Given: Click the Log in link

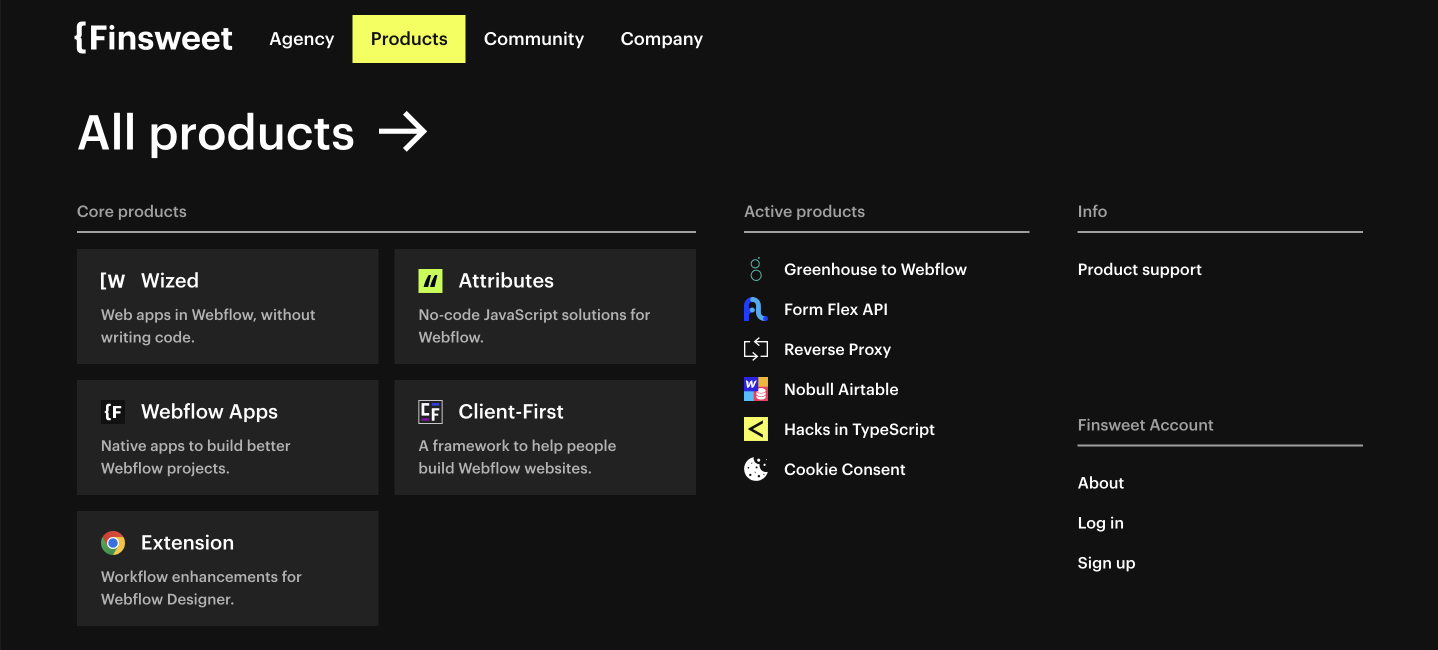Looking at the screenshot, I should 1100,523.
